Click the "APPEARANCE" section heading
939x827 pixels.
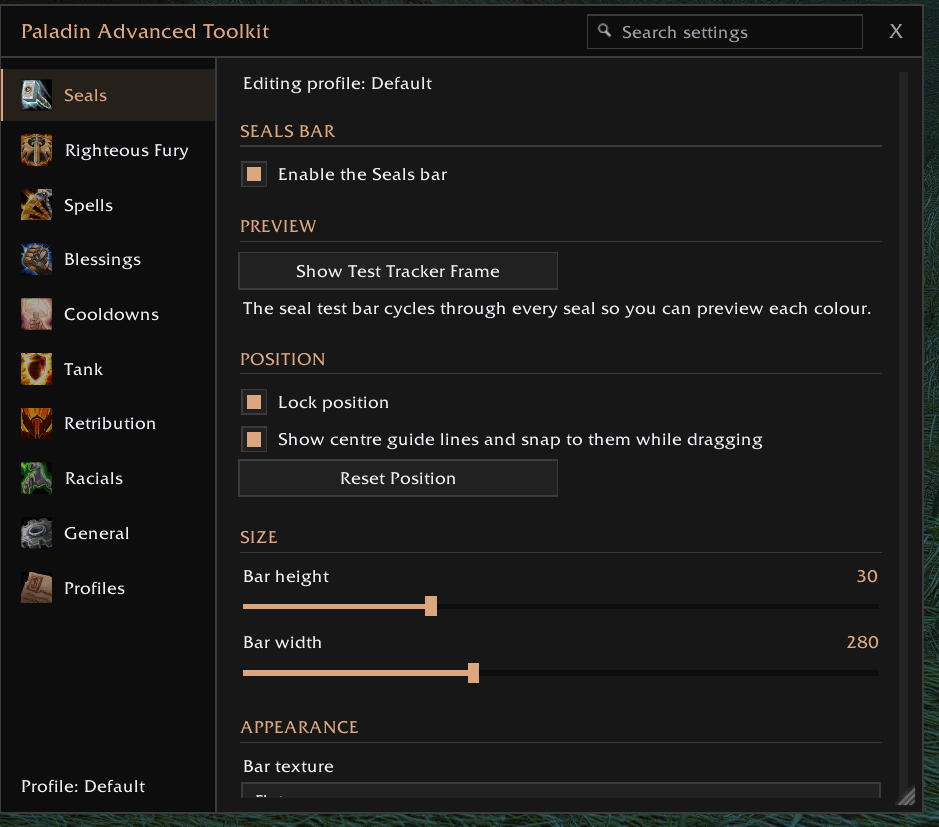(x=299, y=727)
